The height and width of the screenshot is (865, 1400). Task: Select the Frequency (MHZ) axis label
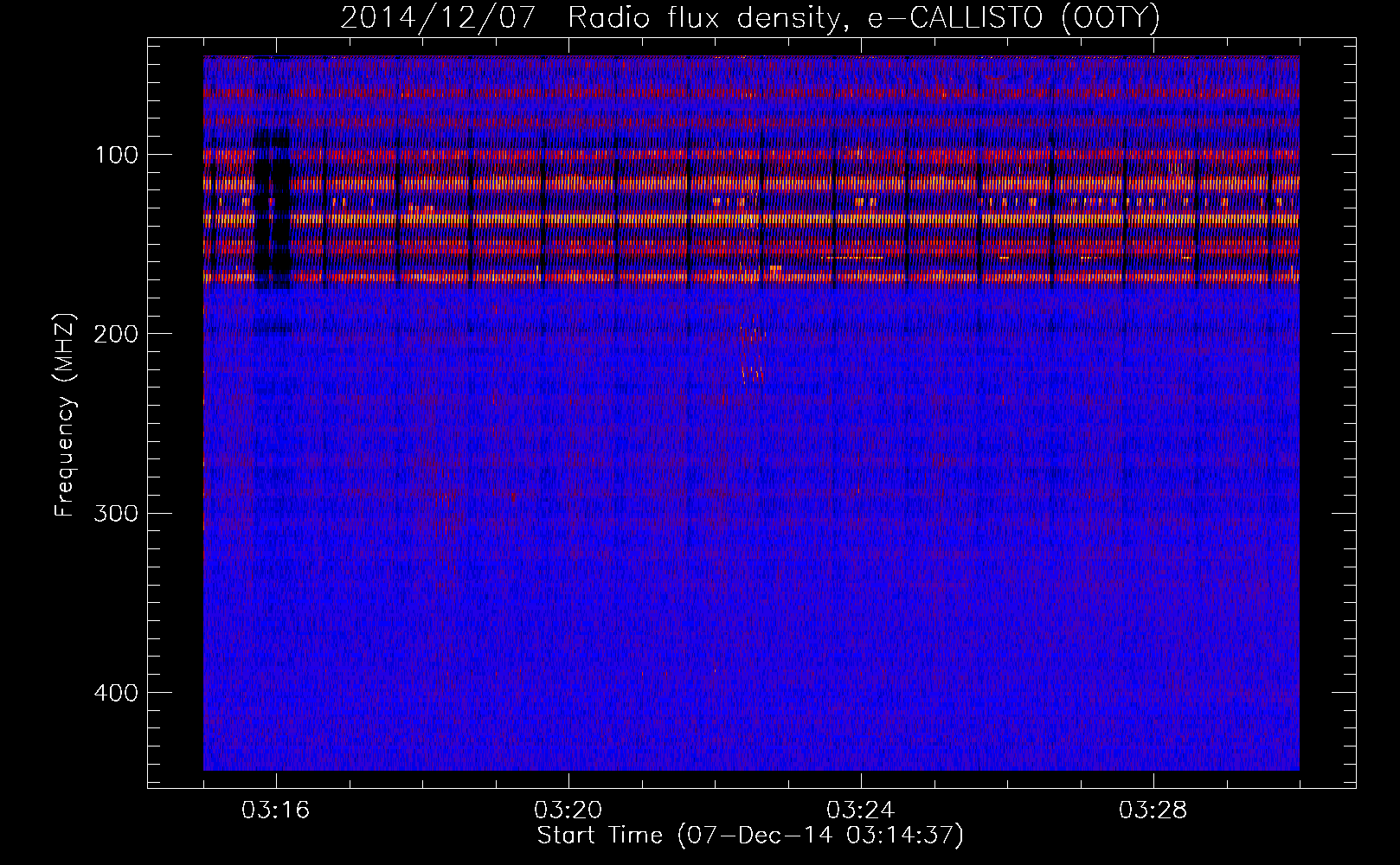point(66,415)
